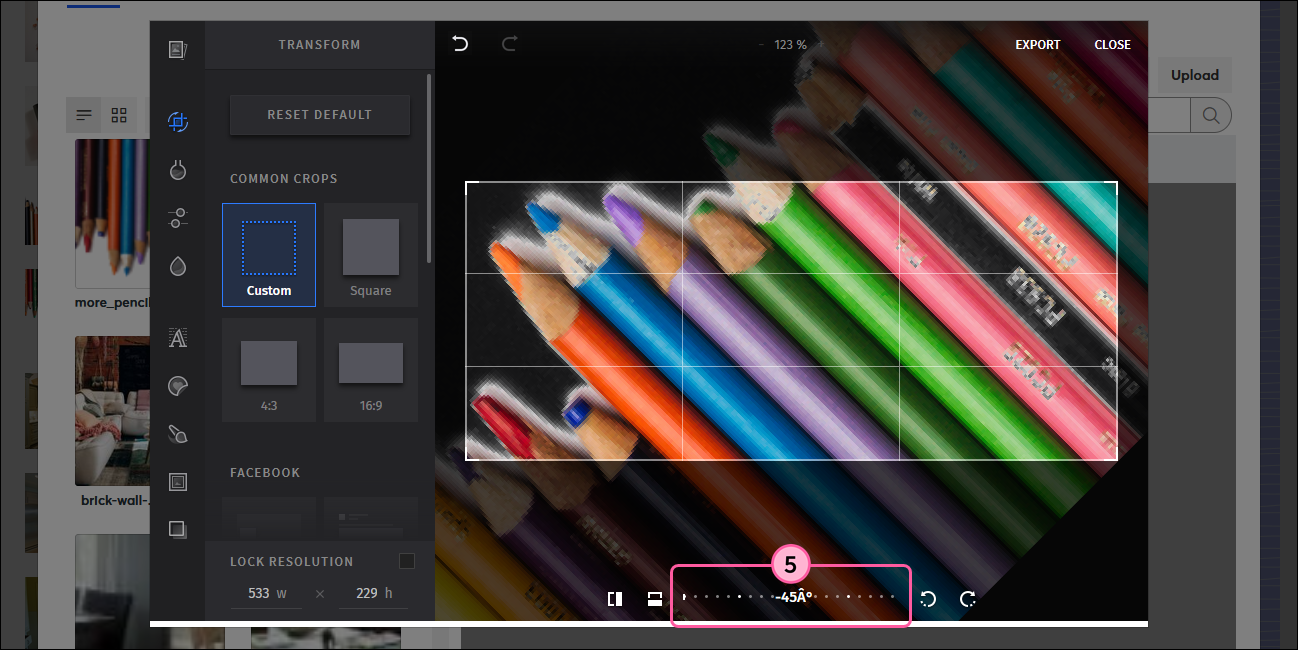Redo the last edit
1298x650 pixels.
point(510,44)
